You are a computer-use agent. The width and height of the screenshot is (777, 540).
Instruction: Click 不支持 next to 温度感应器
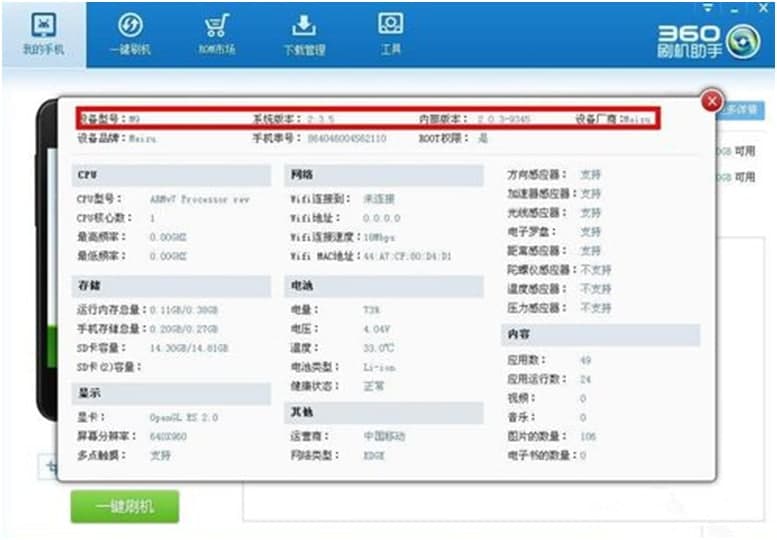coord(596,289)
